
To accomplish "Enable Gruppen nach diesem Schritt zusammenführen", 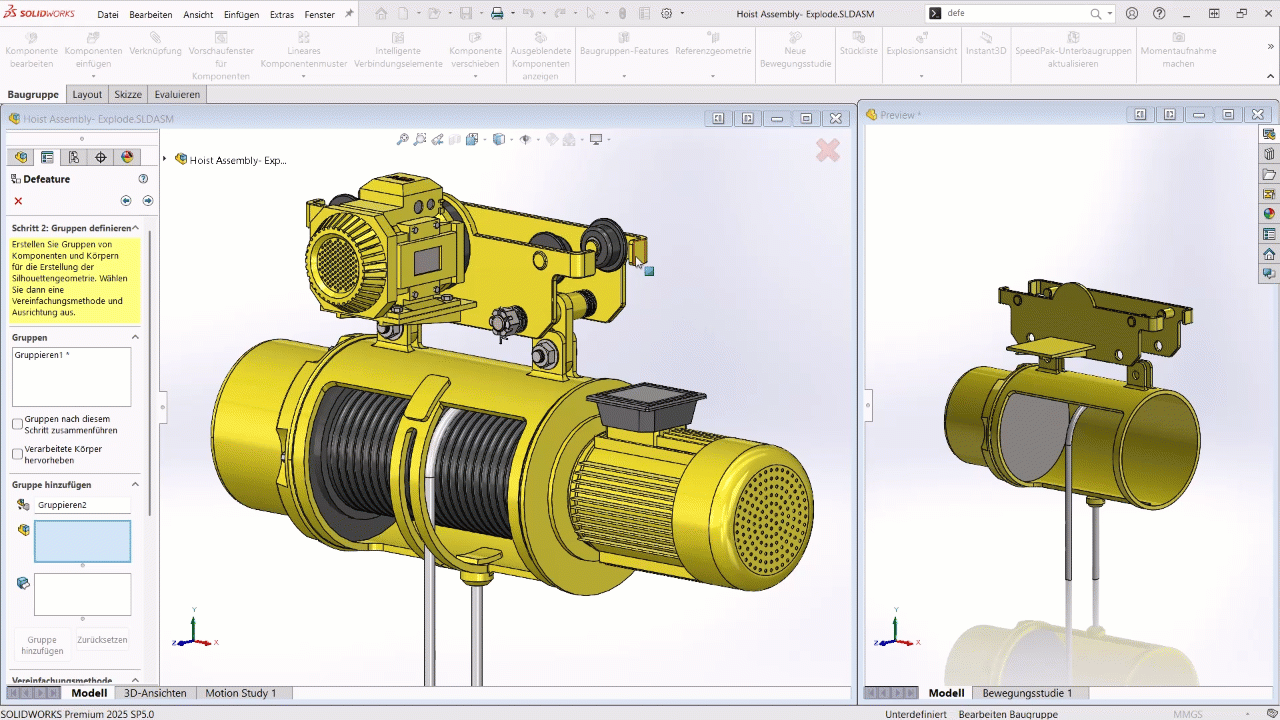I will click(x=16, y=423).
